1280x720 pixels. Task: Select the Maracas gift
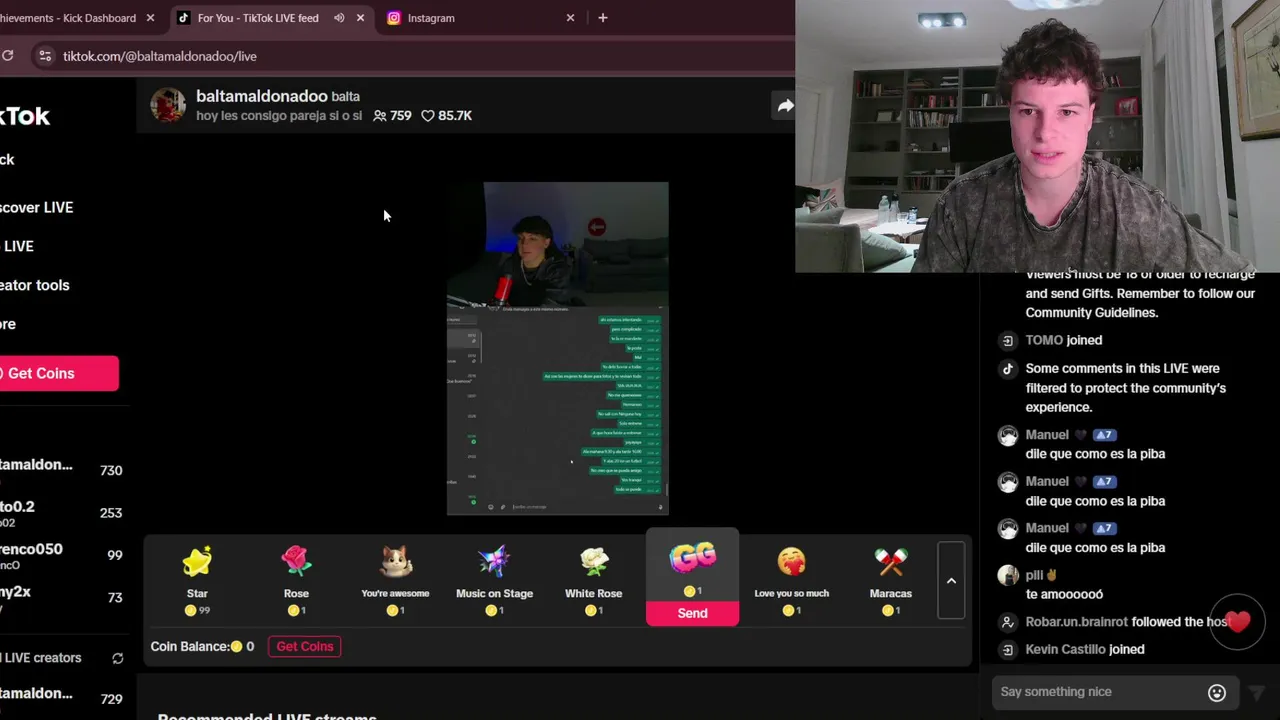click(890, 580)
